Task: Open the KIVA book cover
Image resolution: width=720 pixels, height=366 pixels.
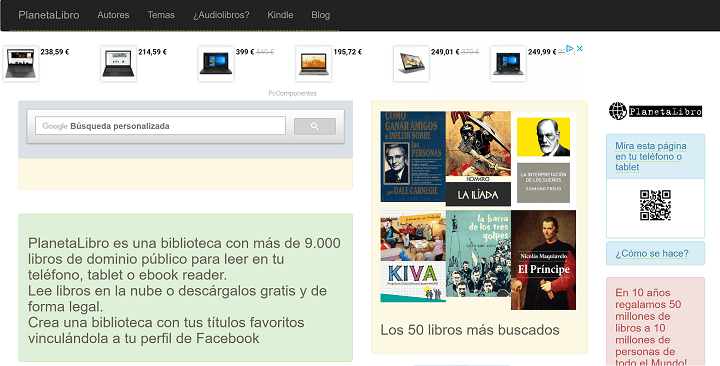Action: coord(413,256)
